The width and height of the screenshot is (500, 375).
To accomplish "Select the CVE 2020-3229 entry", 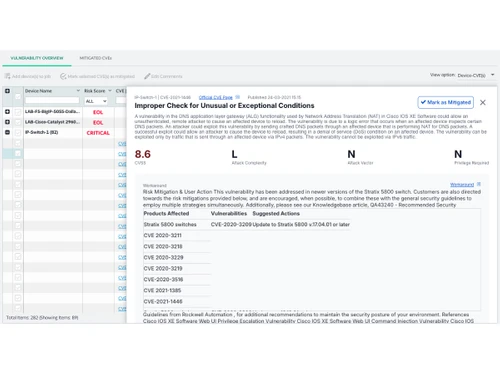I will pos(163,257).
